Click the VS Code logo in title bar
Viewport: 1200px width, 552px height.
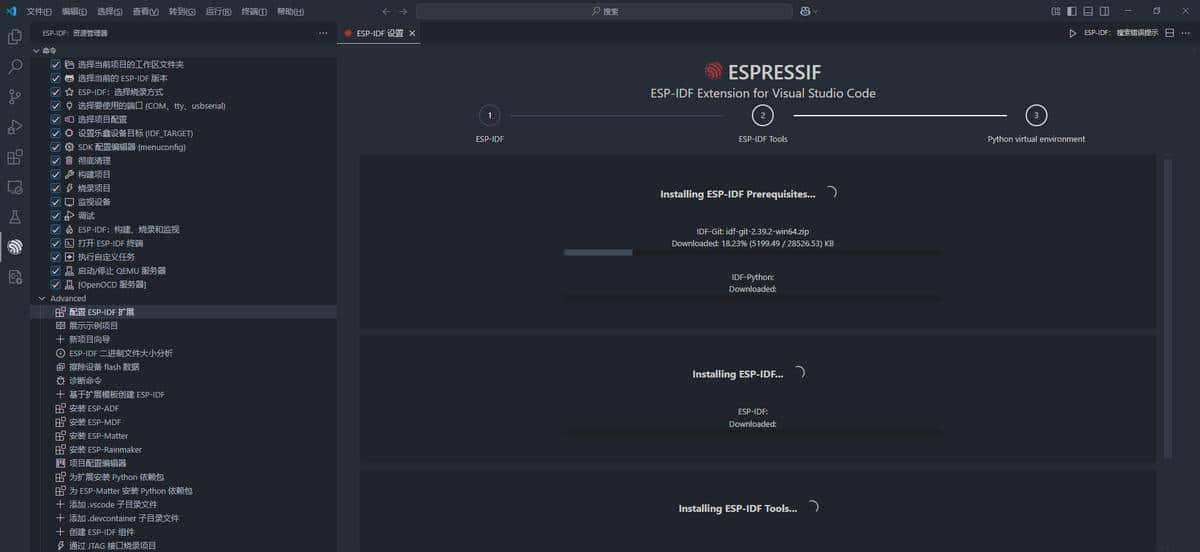coord(12,11)
